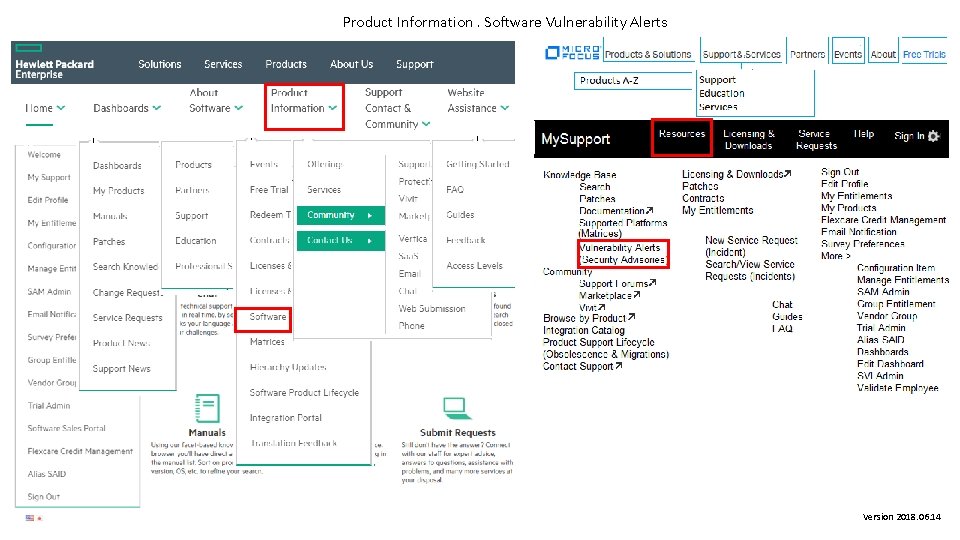Open Survey Preferences link
The width and height of the screenshot is (960, 540).
[863, 244]
